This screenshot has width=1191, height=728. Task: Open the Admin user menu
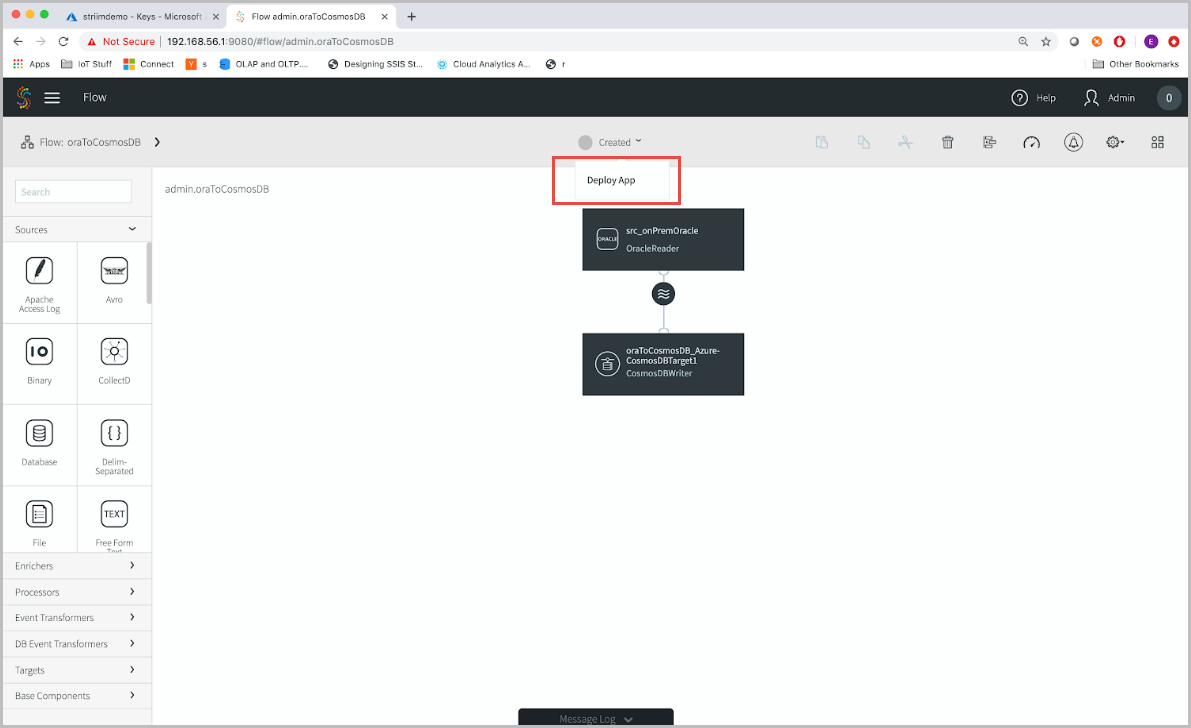coord(1110,98)
